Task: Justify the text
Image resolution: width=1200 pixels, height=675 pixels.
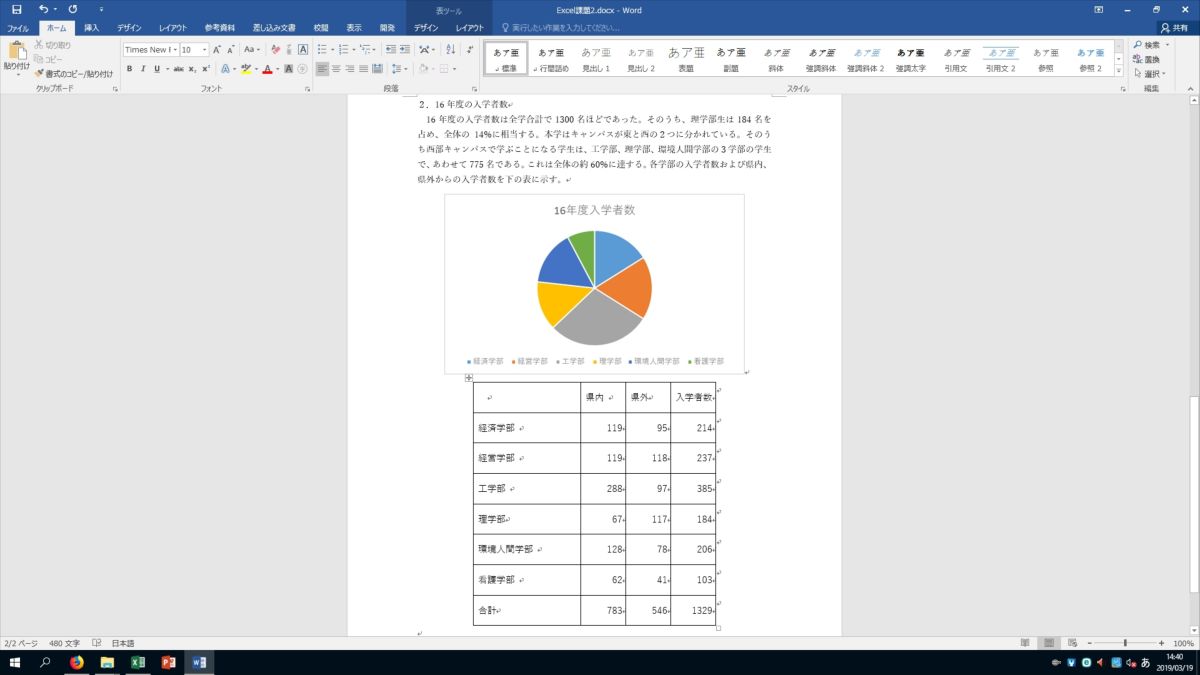Action: [364, 69]
